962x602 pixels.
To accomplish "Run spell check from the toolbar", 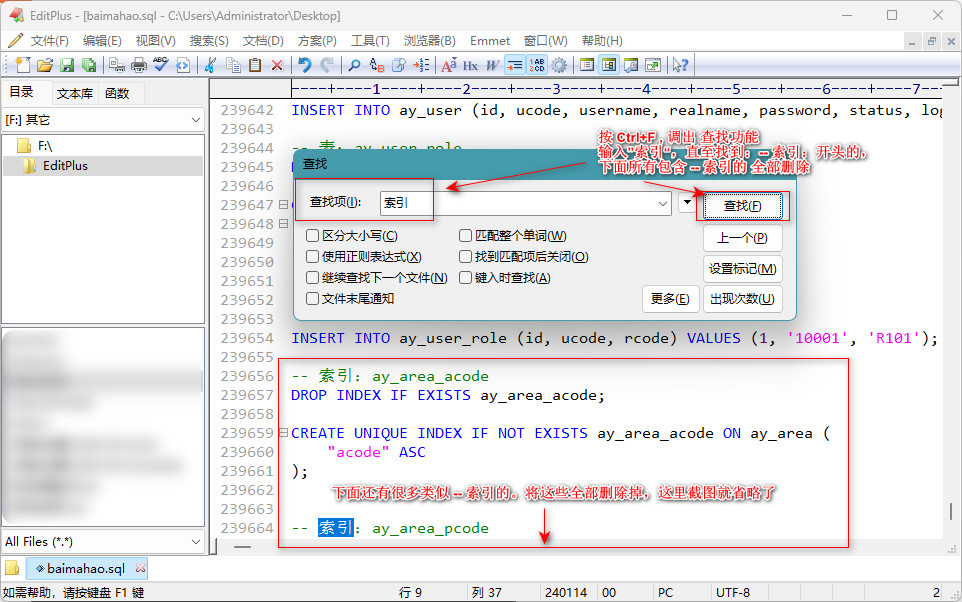I will coord(161,65).
